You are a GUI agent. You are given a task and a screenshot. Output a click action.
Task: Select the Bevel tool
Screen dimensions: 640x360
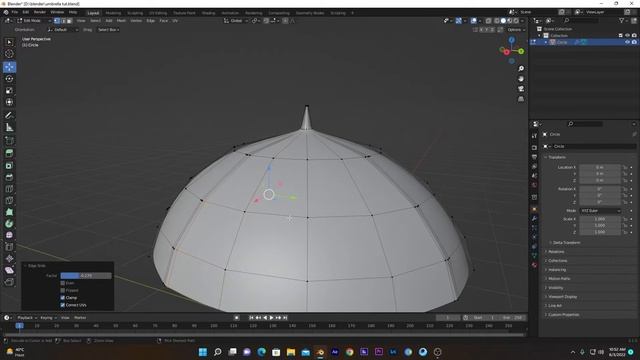pos(9,177)
